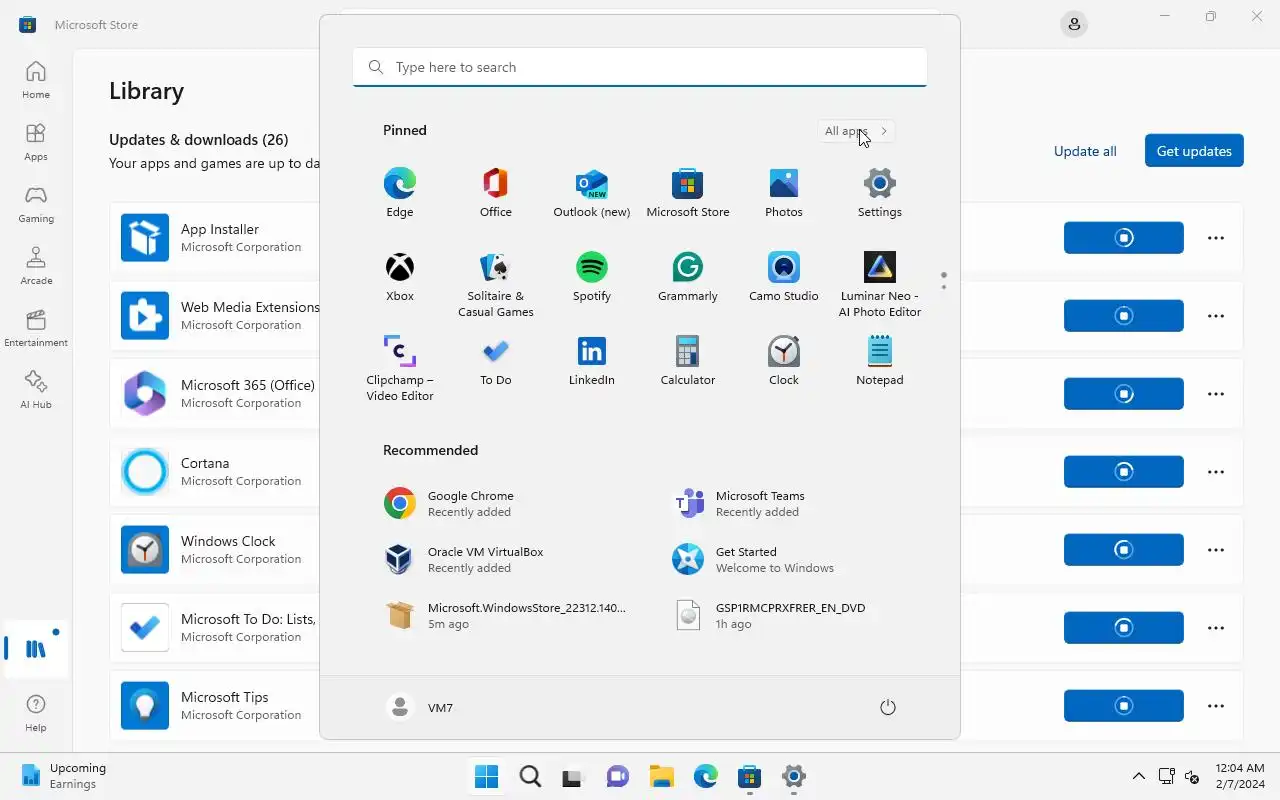The image size is (1280, 800).
Task: Open more options for Windows Clock
Action: [1216, 550]
